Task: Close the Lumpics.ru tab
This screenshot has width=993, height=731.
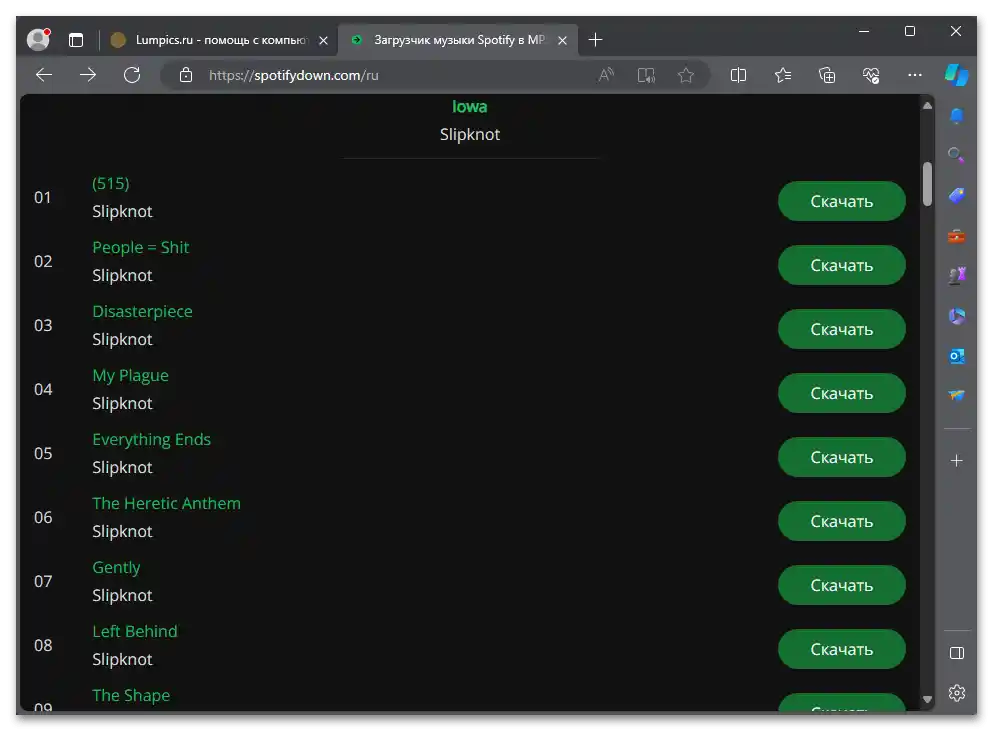Action: (x=324, y=40)
